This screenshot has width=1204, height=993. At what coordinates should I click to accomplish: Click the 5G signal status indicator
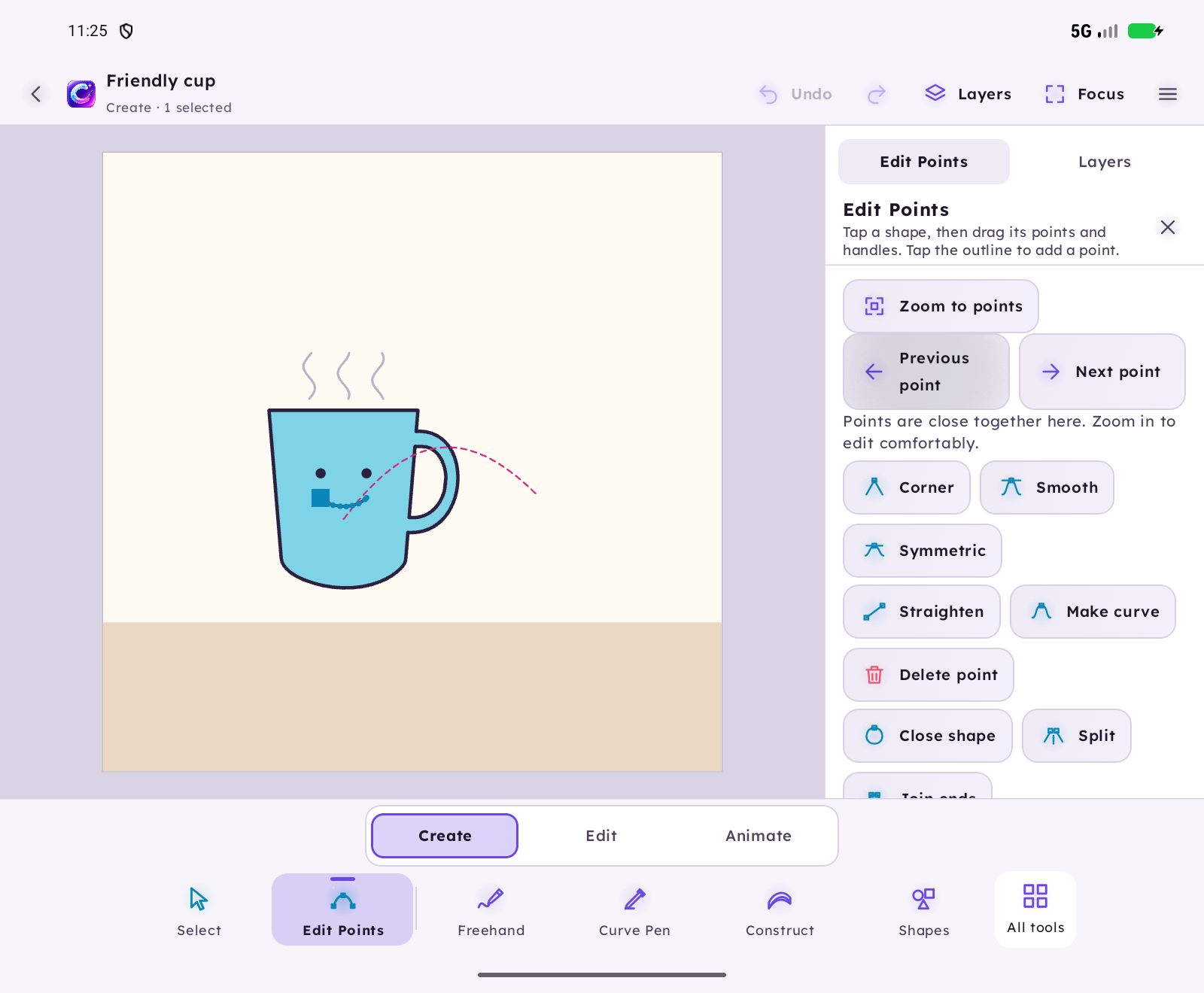click(x=1094, y=31)
